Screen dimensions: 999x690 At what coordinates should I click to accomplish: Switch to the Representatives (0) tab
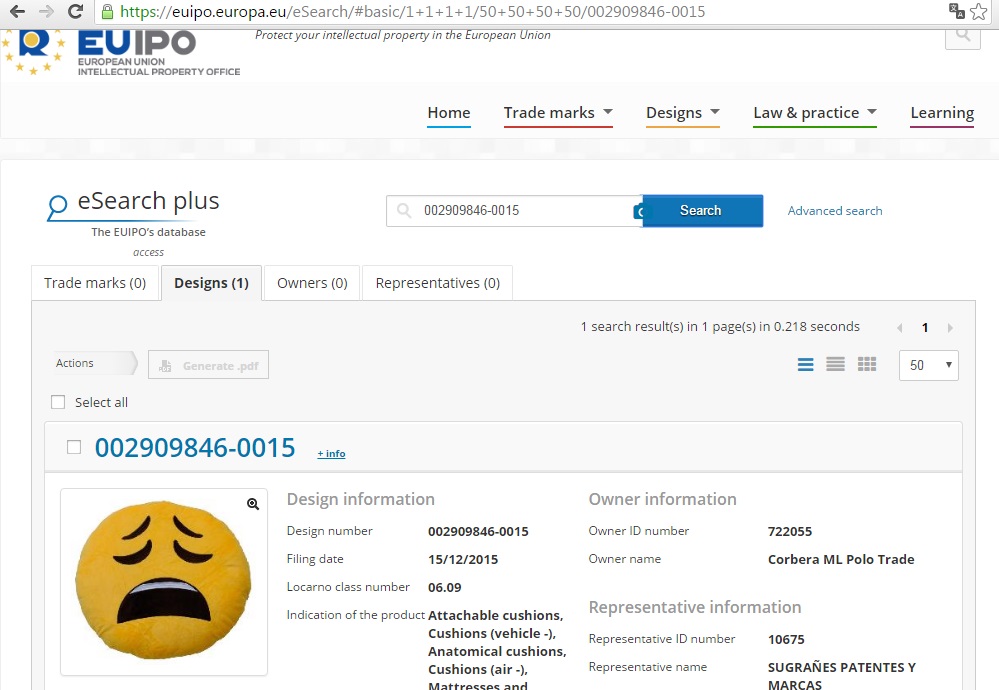(438, 283)
